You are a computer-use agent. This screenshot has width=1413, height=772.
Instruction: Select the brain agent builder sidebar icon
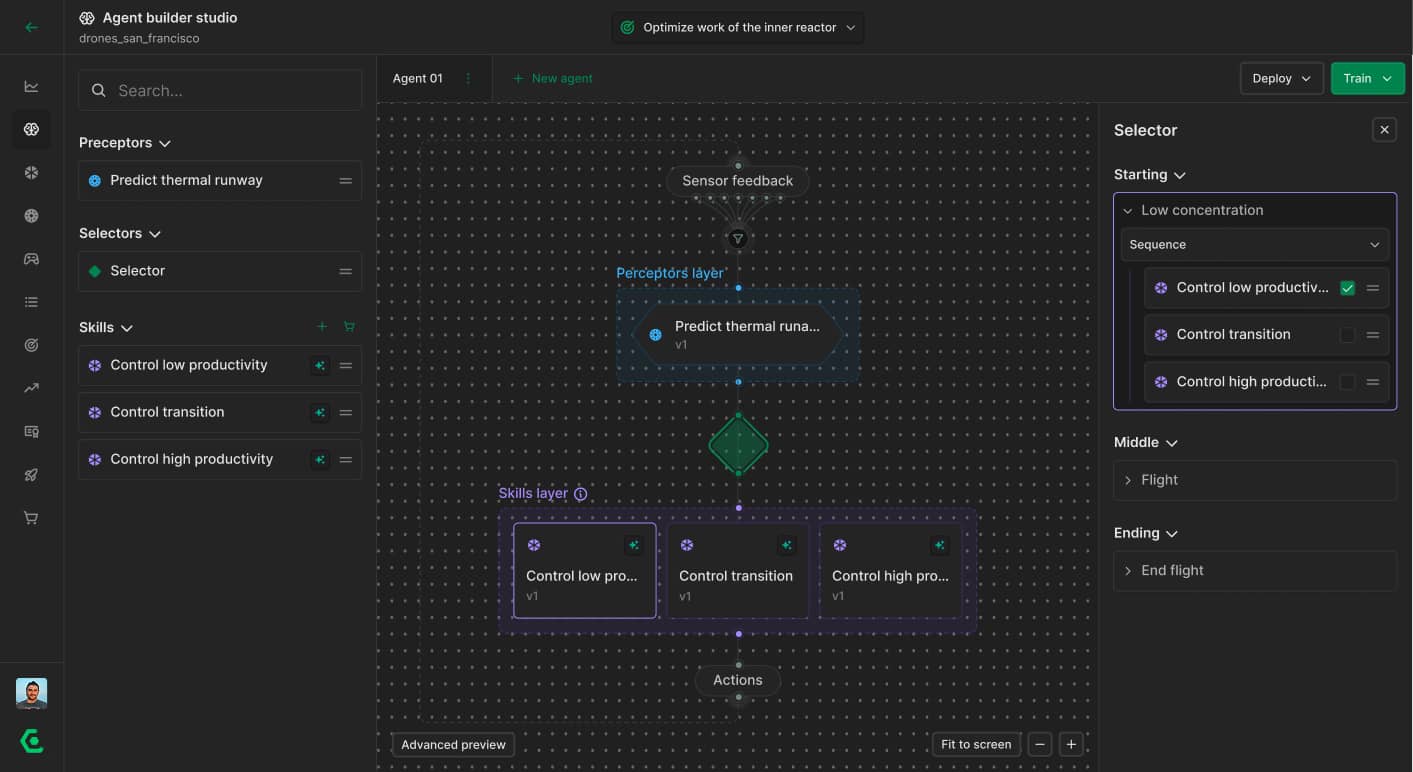coord(31,129)
